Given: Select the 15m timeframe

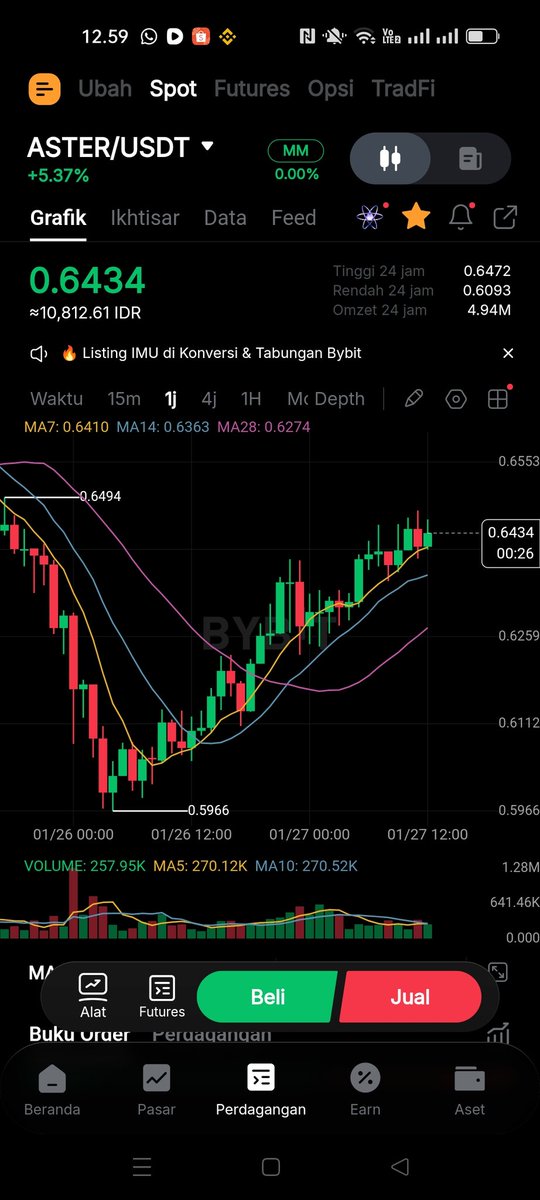Looking at the screenshot, I should 124,399.
